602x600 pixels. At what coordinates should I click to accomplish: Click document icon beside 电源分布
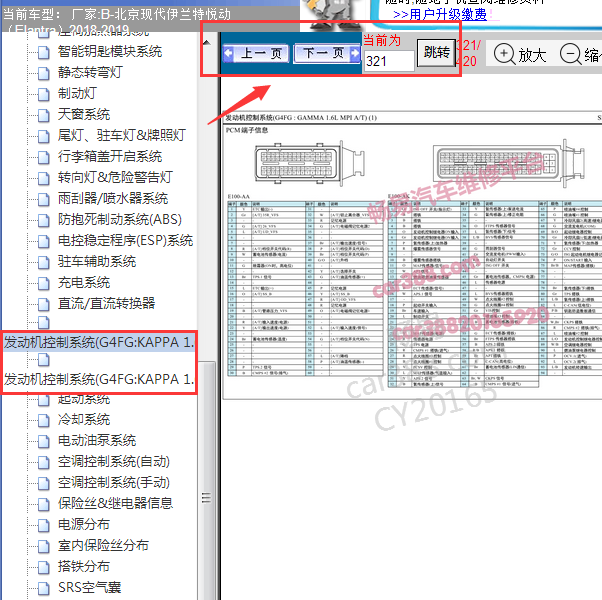click(x=44, y=526)
